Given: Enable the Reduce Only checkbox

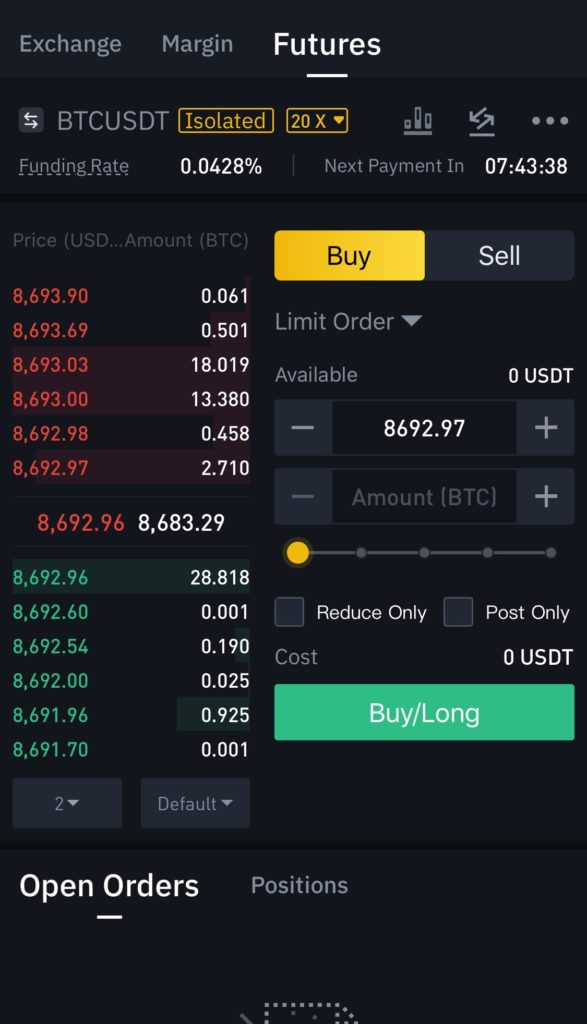Looking at the screenshot, I should pyautogui.click(x=290, y=612).
